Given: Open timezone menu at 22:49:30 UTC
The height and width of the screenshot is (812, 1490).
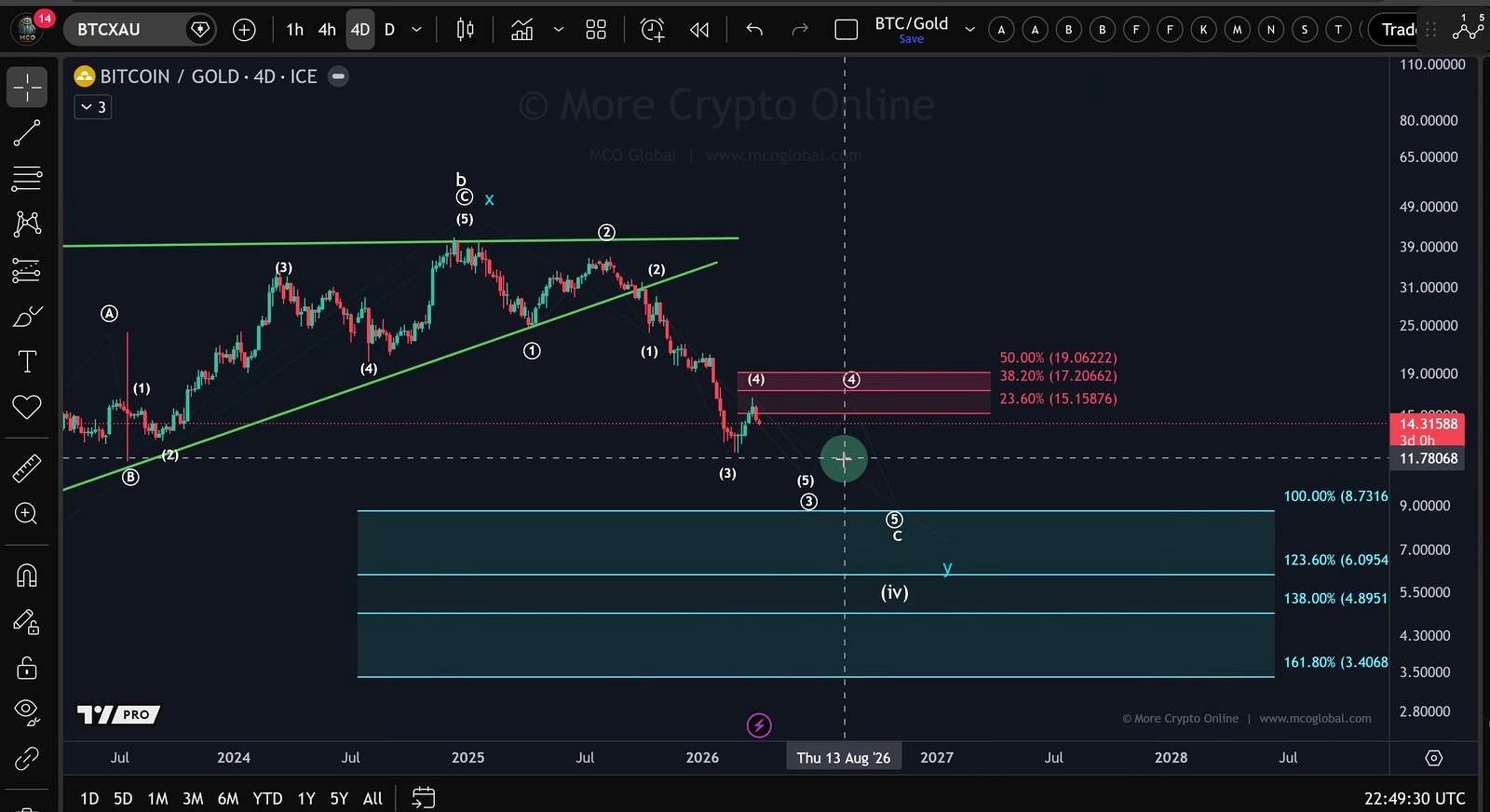Looking at the screenshot, I should click(x=1415, y=798).
